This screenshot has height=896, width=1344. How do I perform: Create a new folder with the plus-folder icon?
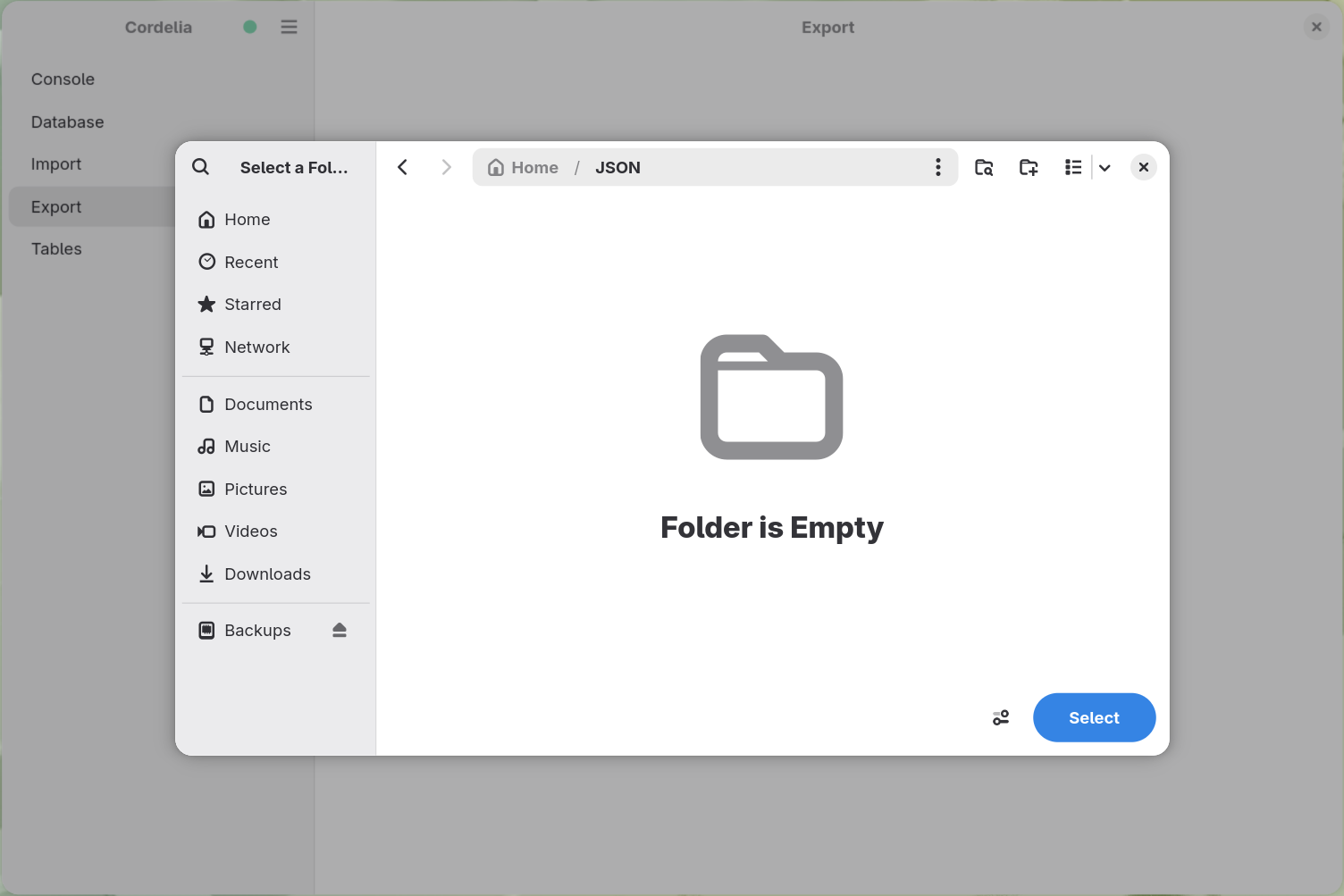click(1029, 167)
